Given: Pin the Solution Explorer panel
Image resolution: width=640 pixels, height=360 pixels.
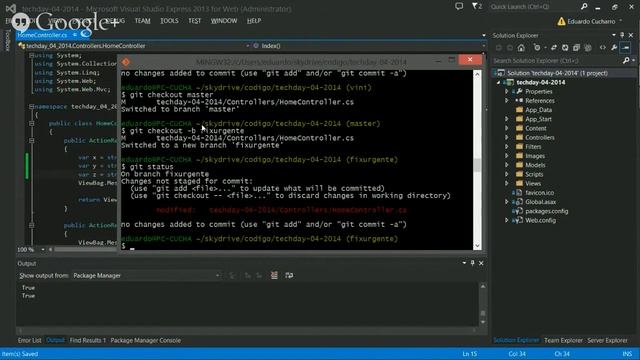Looking at the screenshot, I should (x=622, y=36).
